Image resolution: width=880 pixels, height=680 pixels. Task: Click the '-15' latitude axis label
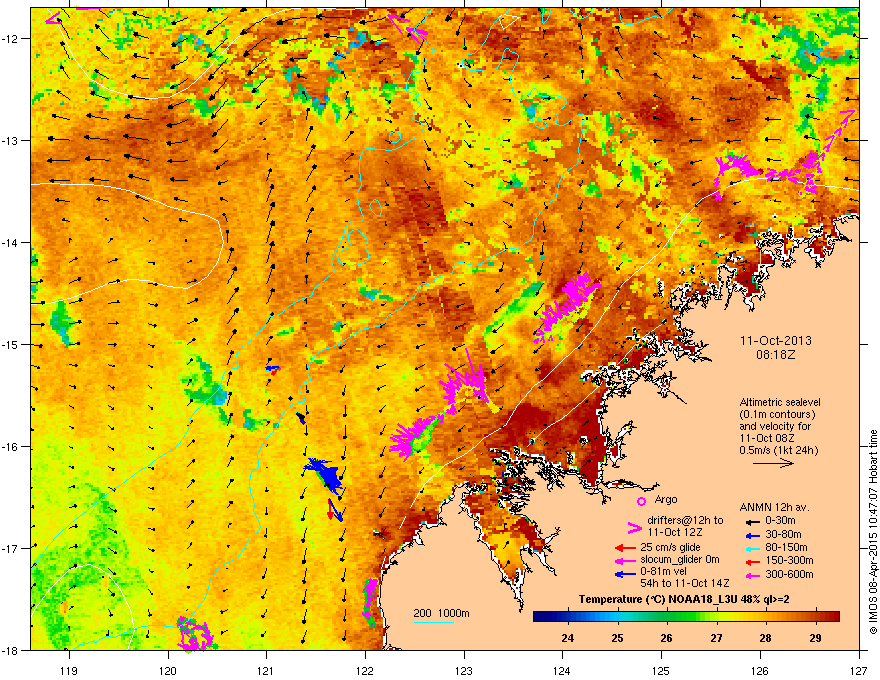tap(11, 345)
